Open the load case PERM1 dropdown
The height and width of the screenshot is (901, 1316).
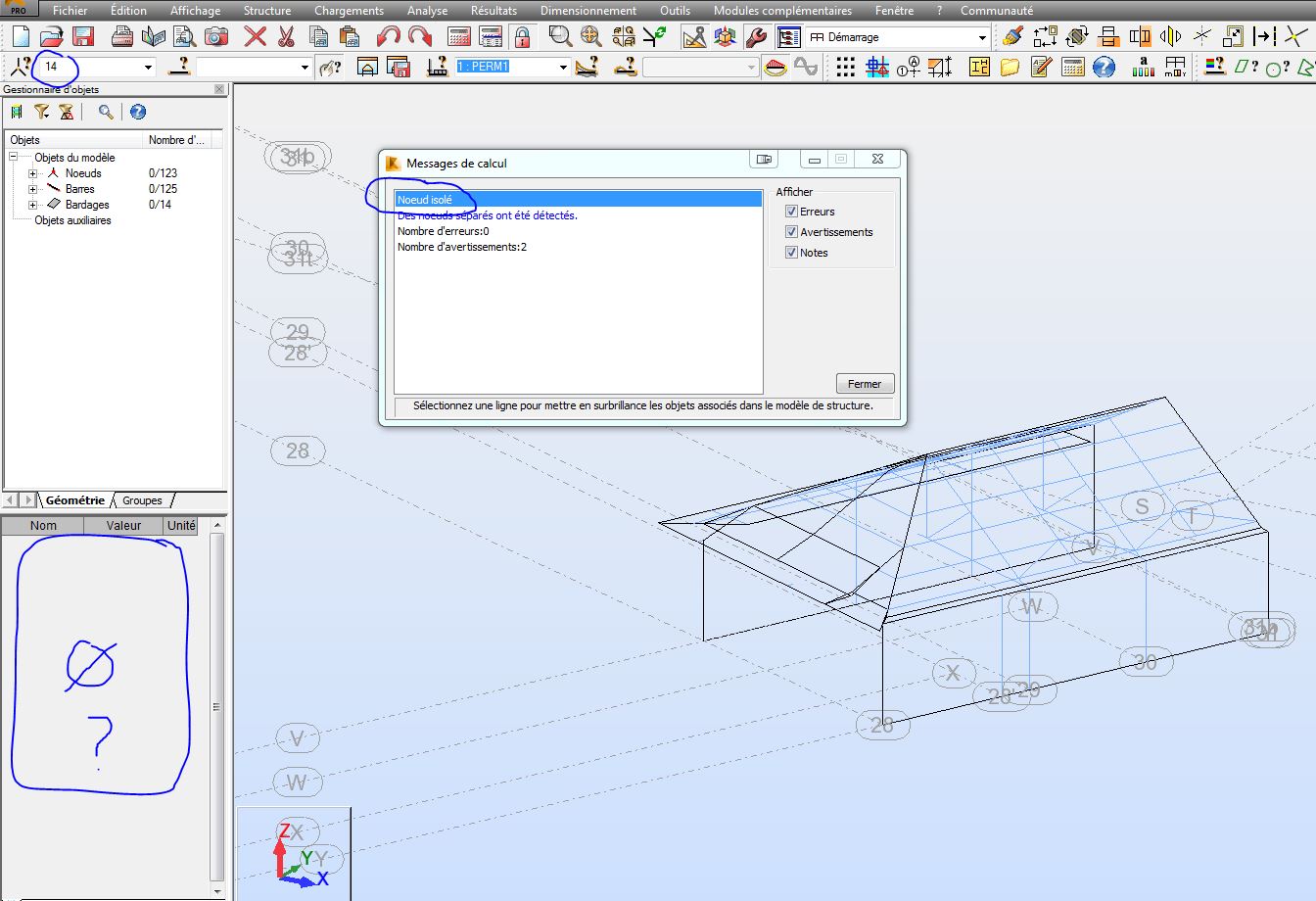point(563,67)
